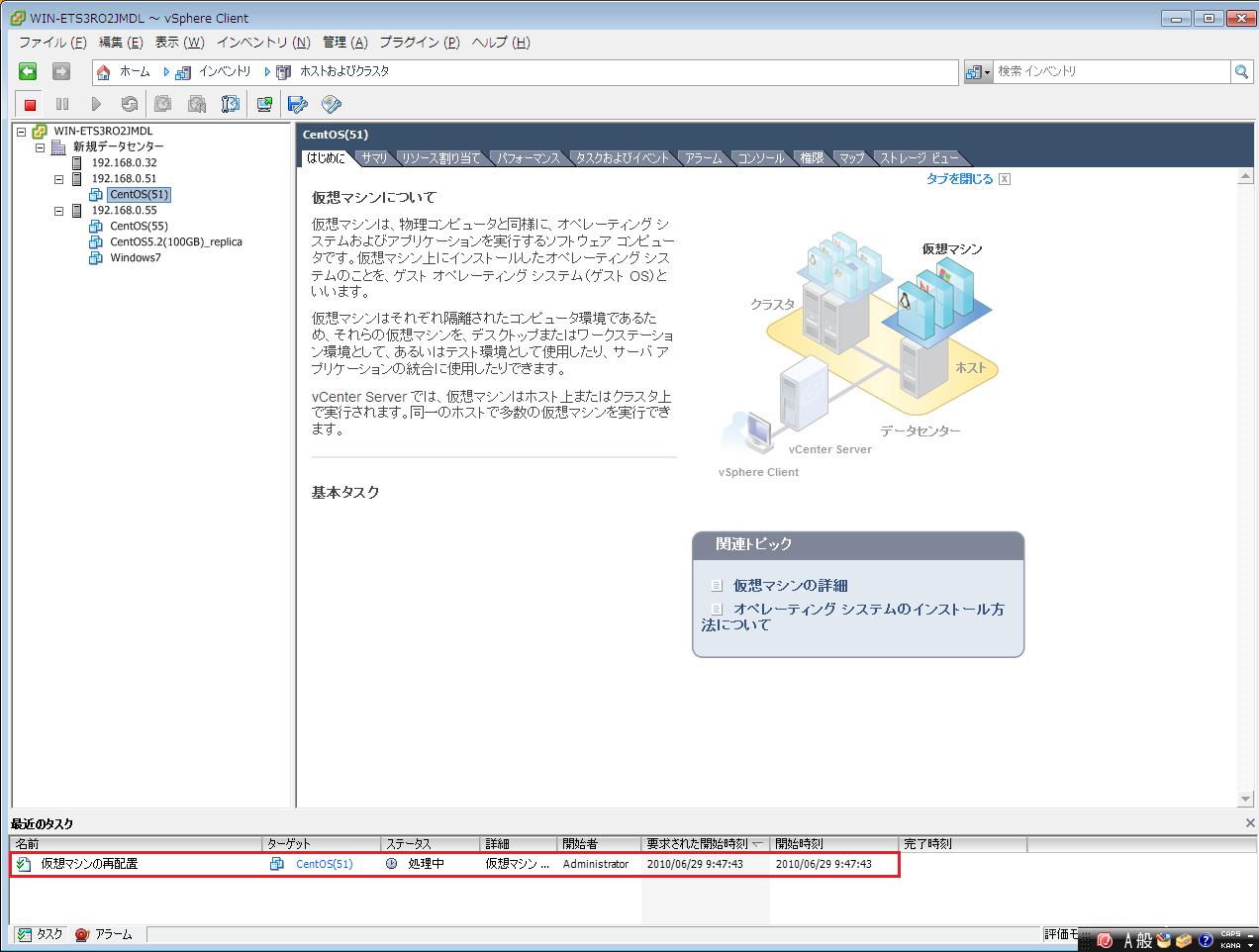Viewport: 1259px width, 952px height.
Task: Click the suspend pause toolbar icon
Action: pyautogui.click(x=62, y=104)
